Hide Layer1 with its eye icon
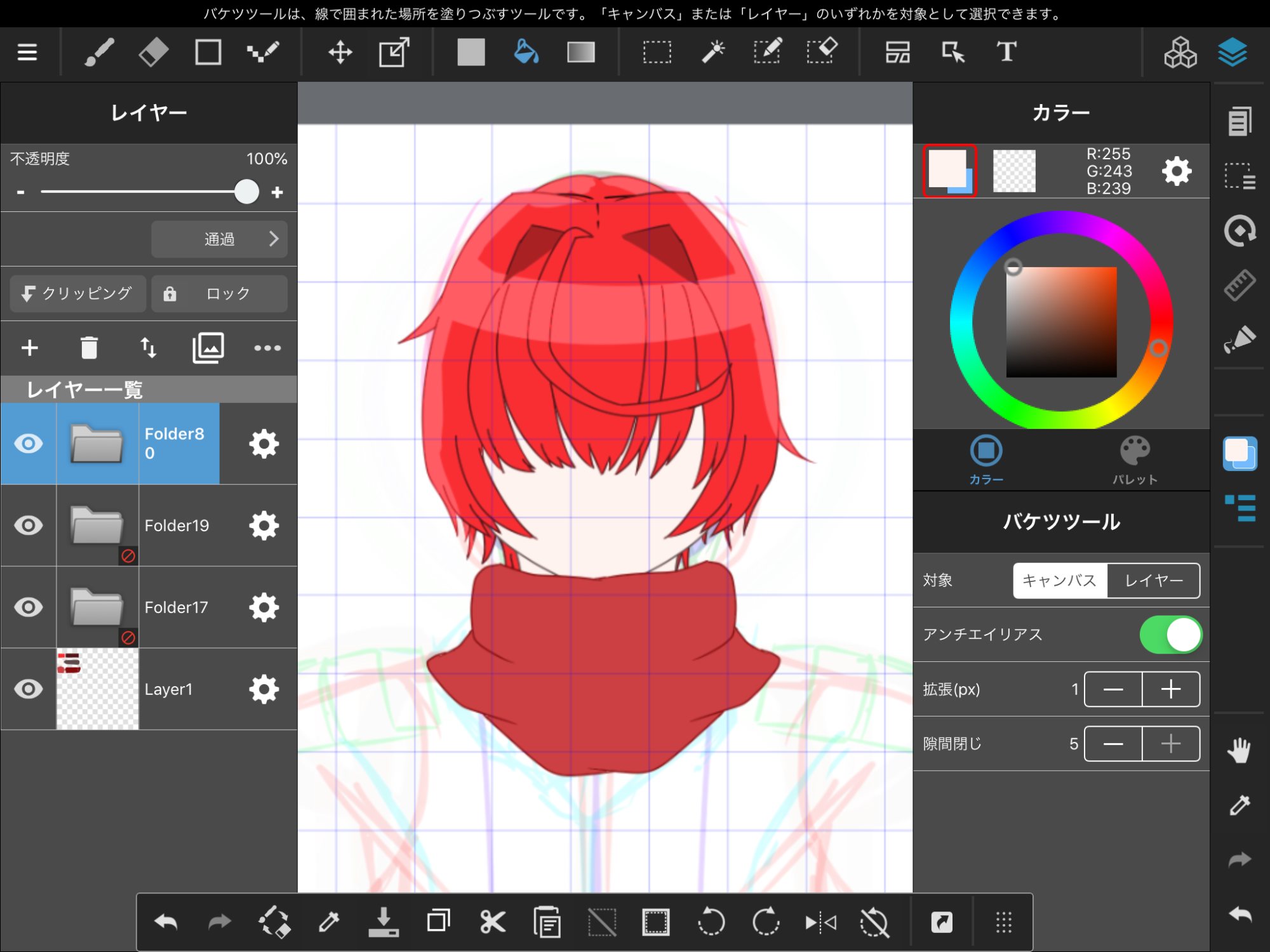Image resolution: width=1270 pixels, height=952 pixels. 29,689
